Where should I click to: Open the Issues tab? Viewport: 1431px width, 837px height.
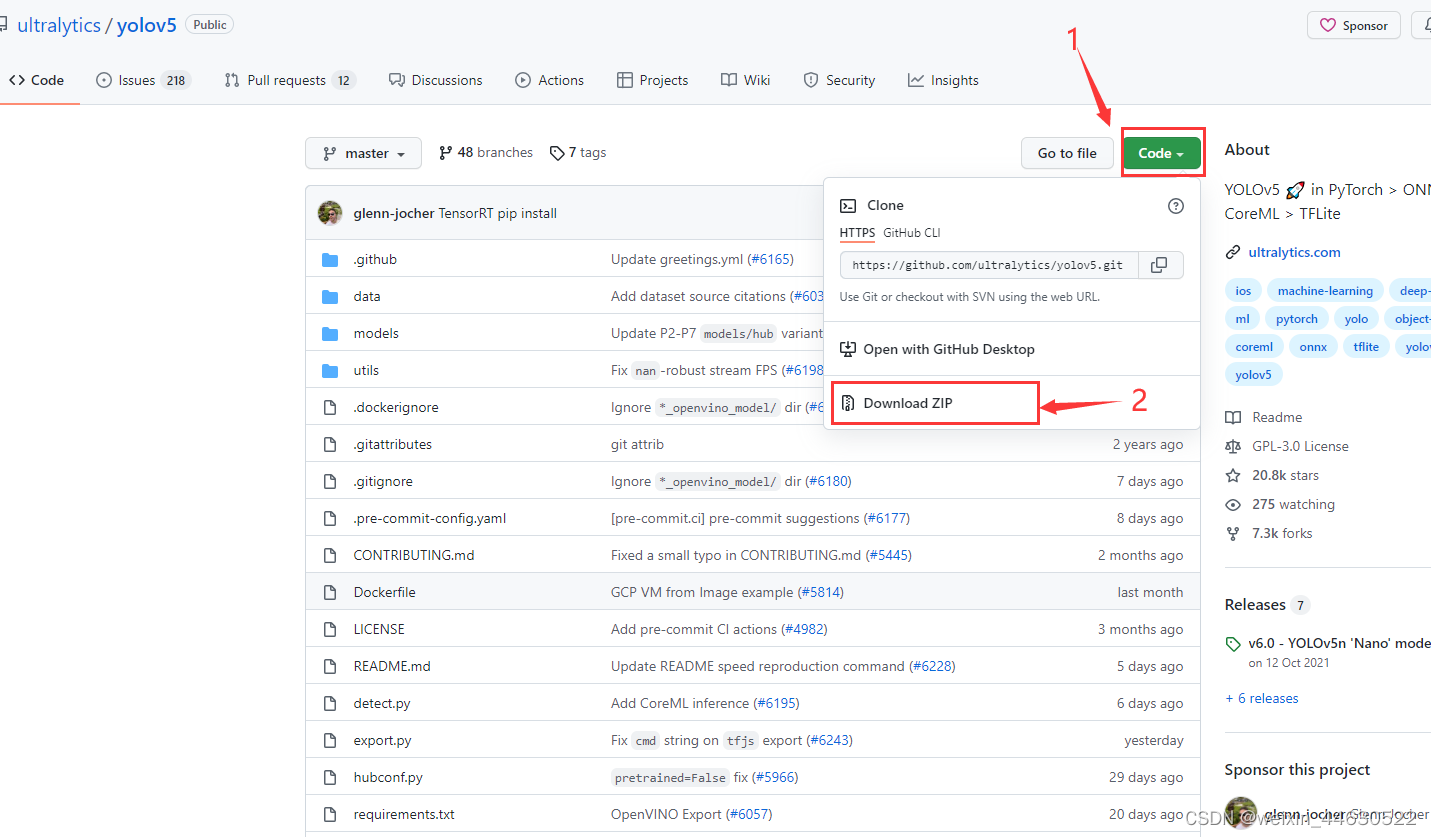143,80
